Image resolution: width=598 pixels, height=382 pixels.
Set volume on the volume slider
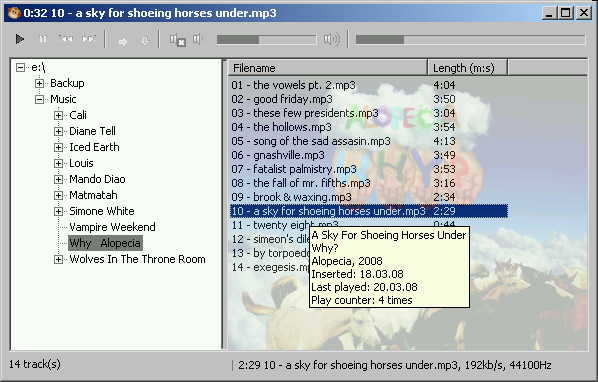[x=267, y=39]
